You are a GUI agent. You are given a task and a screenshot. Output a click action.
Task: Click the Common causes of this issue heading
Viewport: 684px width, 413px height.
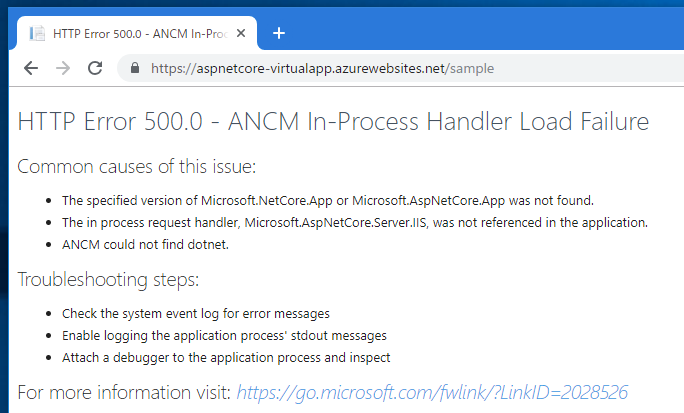(137, 166)
